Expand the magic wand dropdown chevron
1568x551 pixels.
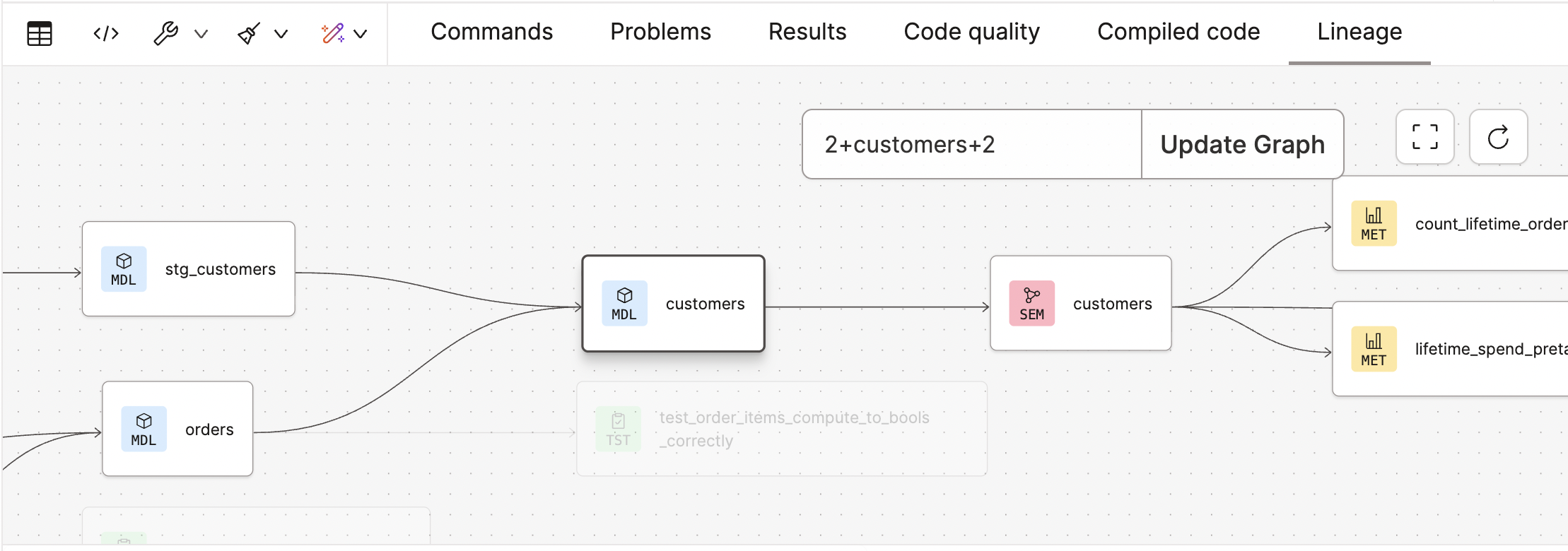click(361, 33)
